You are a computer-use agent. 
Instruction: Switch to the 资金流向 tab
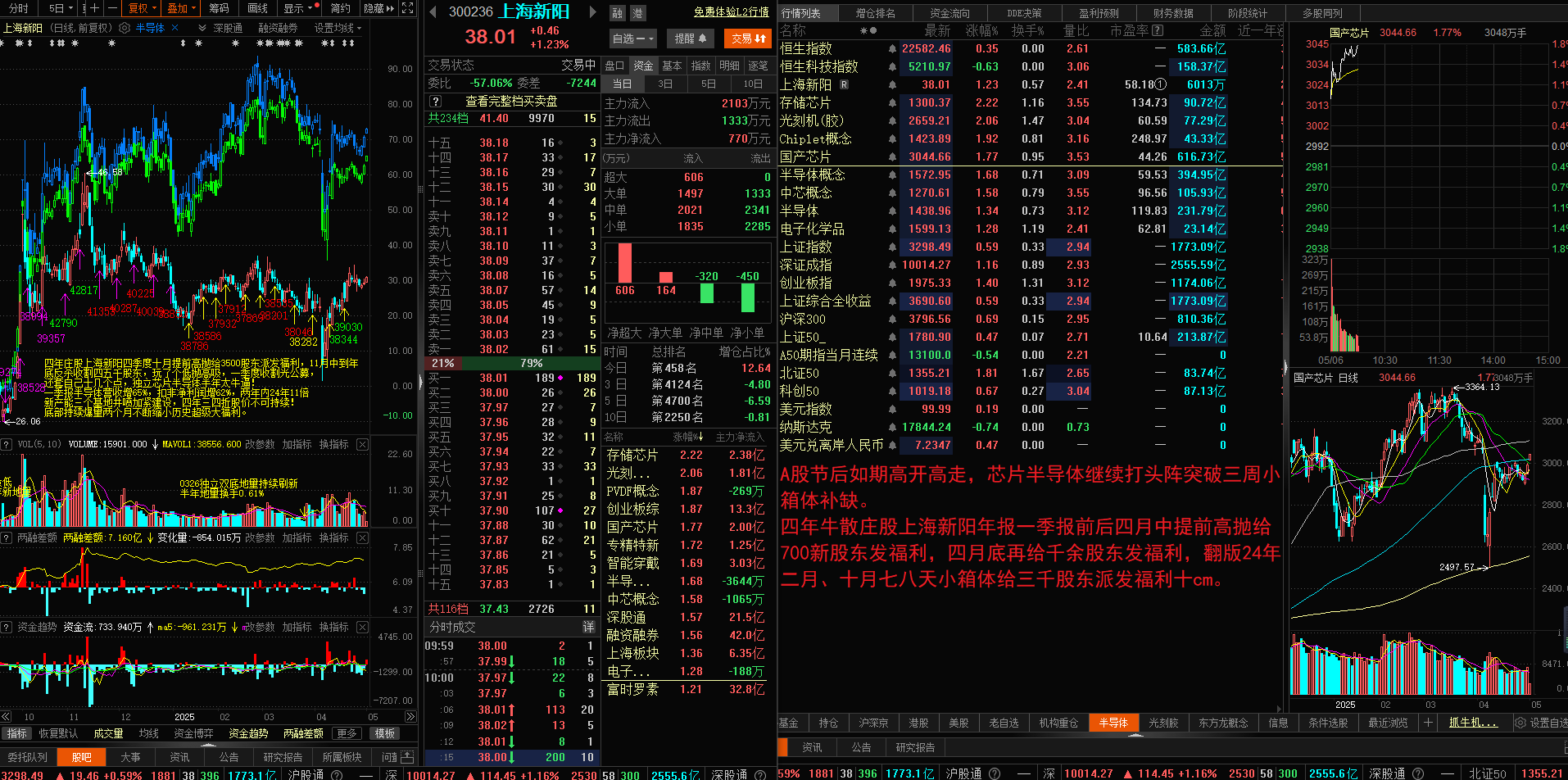click(949, 13)
